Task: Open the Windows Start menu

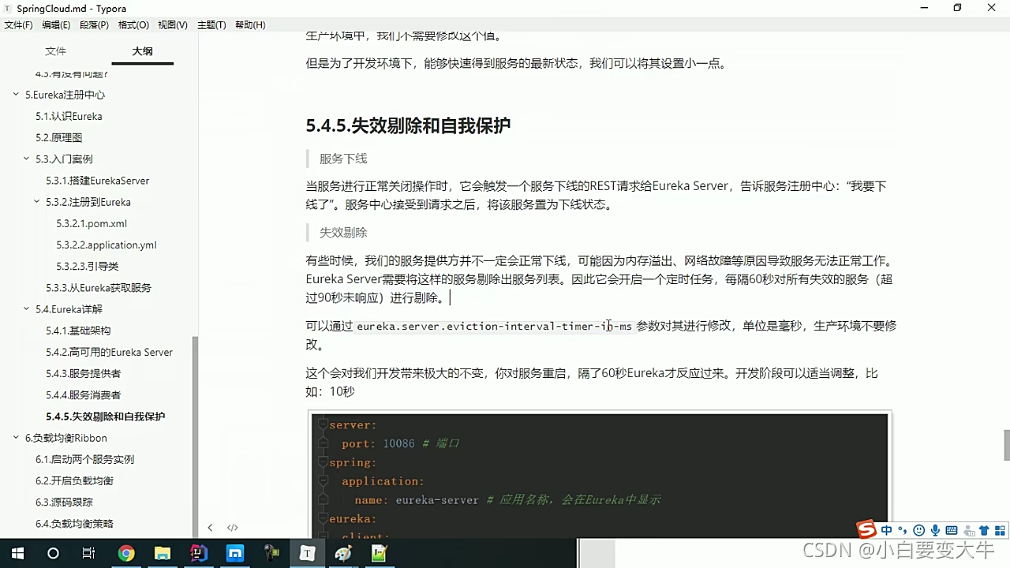Action: tap(17, 553)
